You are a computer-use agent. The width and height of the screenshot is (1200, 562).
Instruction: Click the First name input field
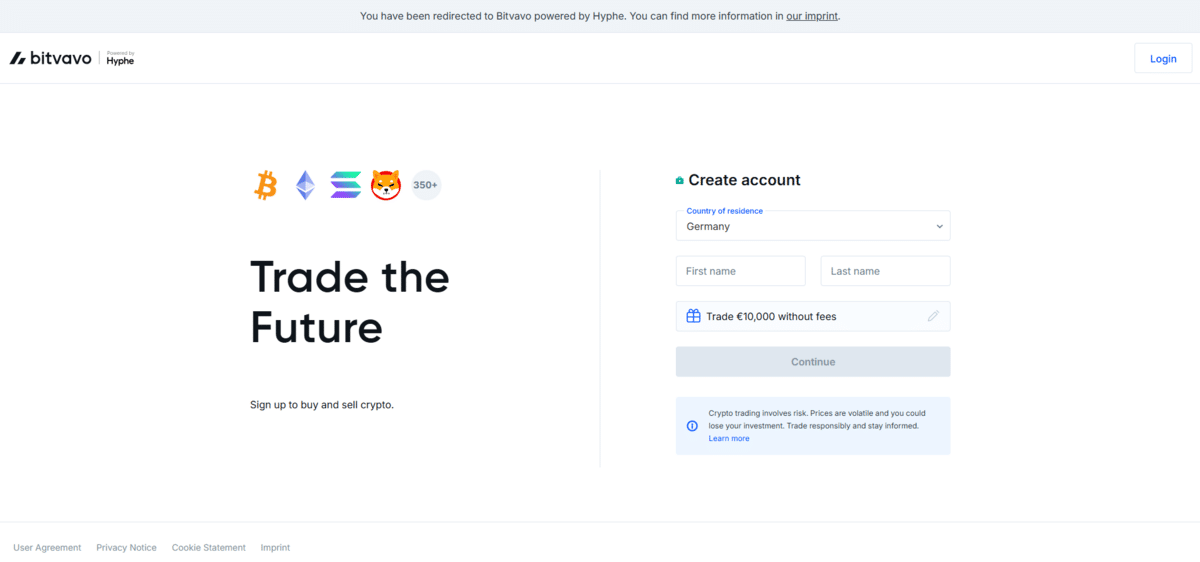coord(740,271)
